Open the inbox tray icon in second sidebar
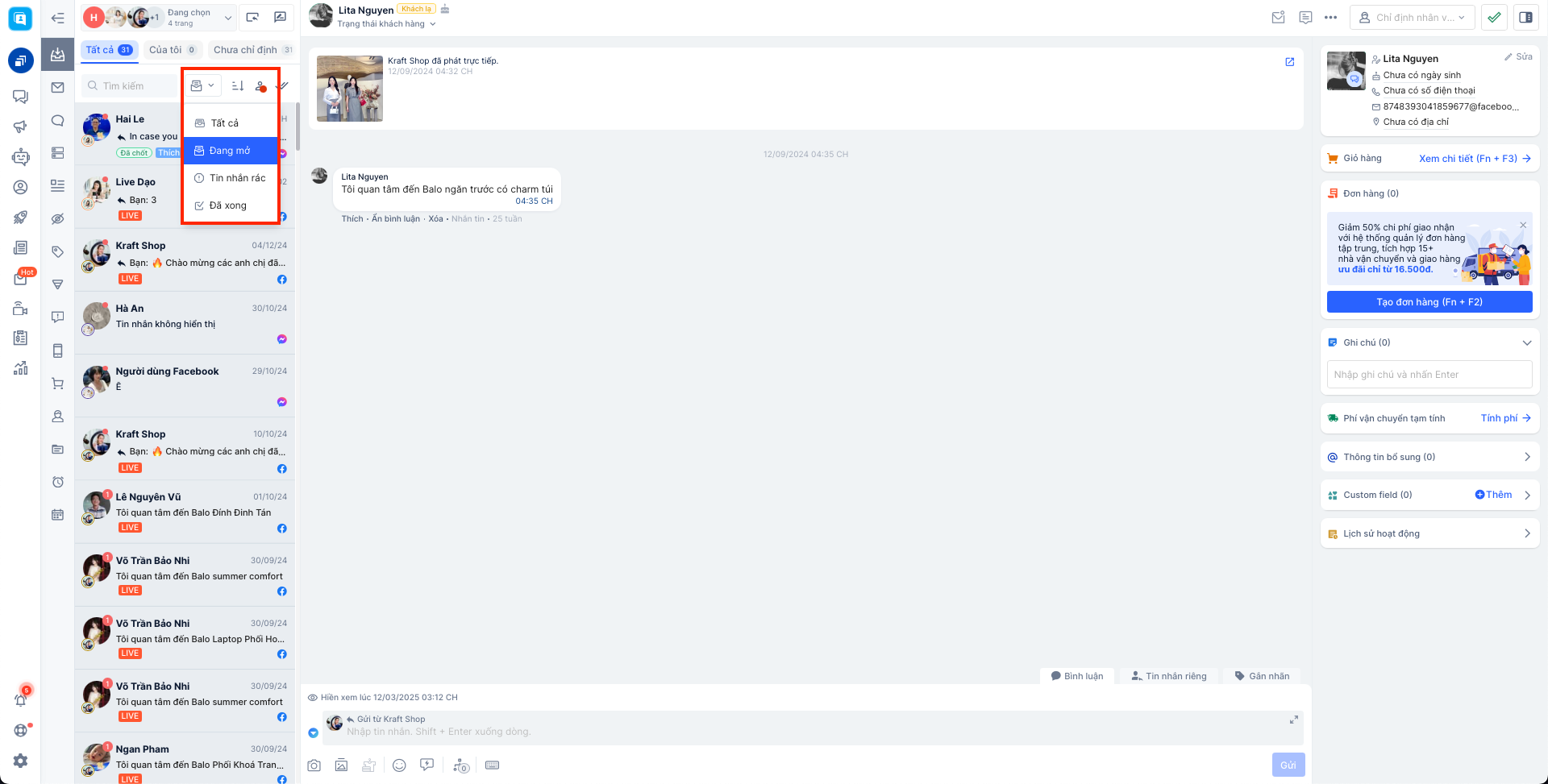Screen dimensions: 1548x784 pyautogui.click(x=57, y=55)
